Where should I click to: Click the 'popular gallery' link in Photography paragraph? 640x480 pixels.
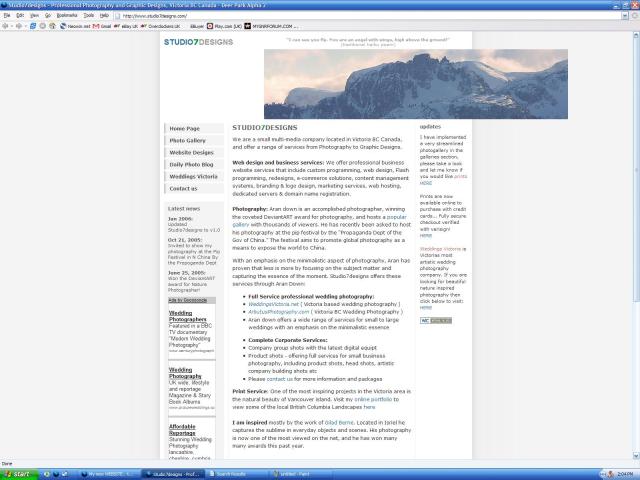point(396,217)
